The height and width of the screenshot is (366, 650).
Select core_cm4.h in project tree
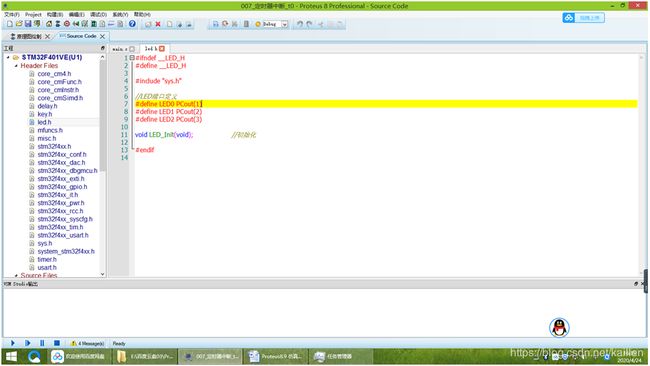tap(54, 74)
